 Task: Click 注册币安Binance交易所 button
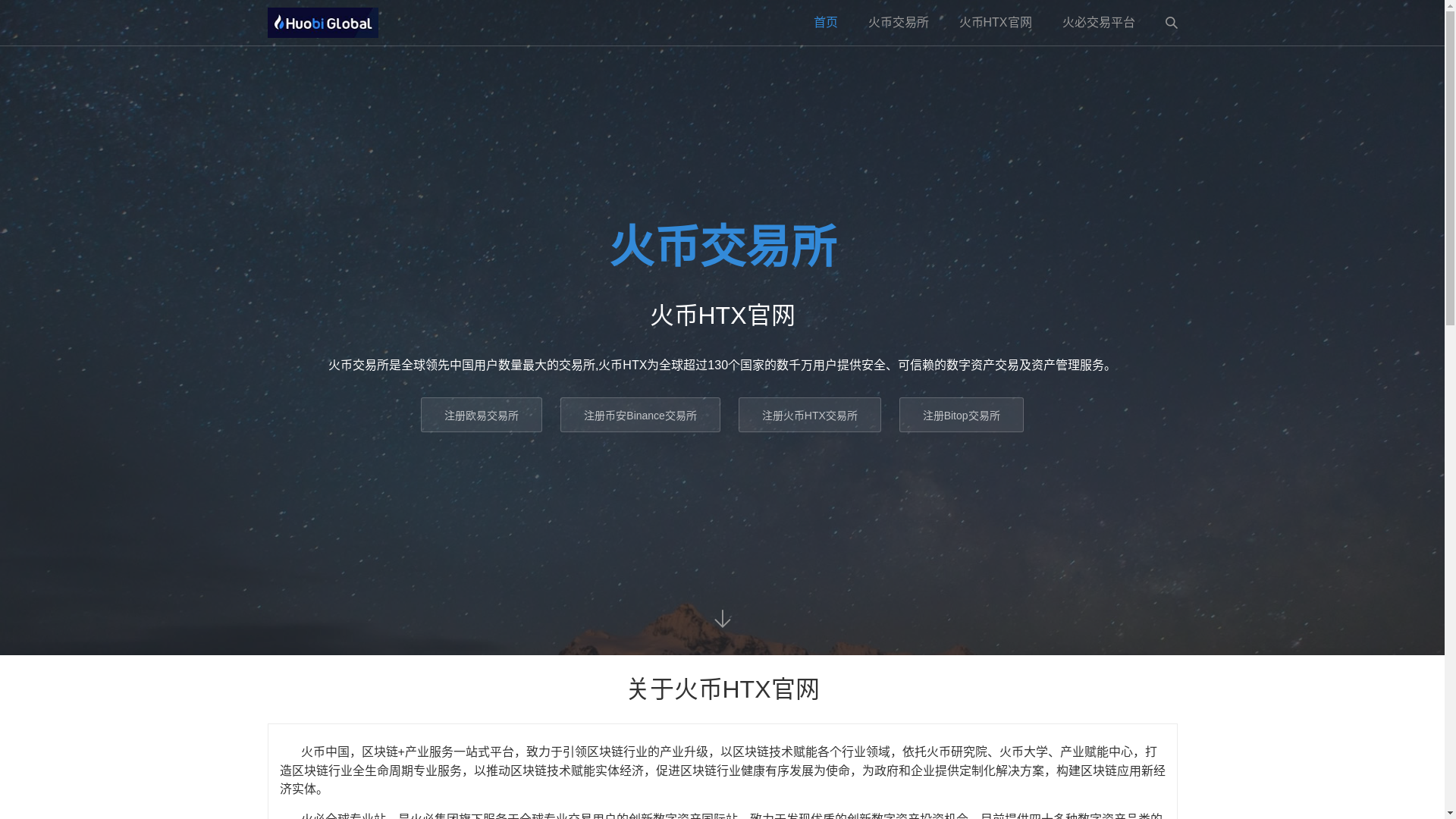[x=640, y=416]
